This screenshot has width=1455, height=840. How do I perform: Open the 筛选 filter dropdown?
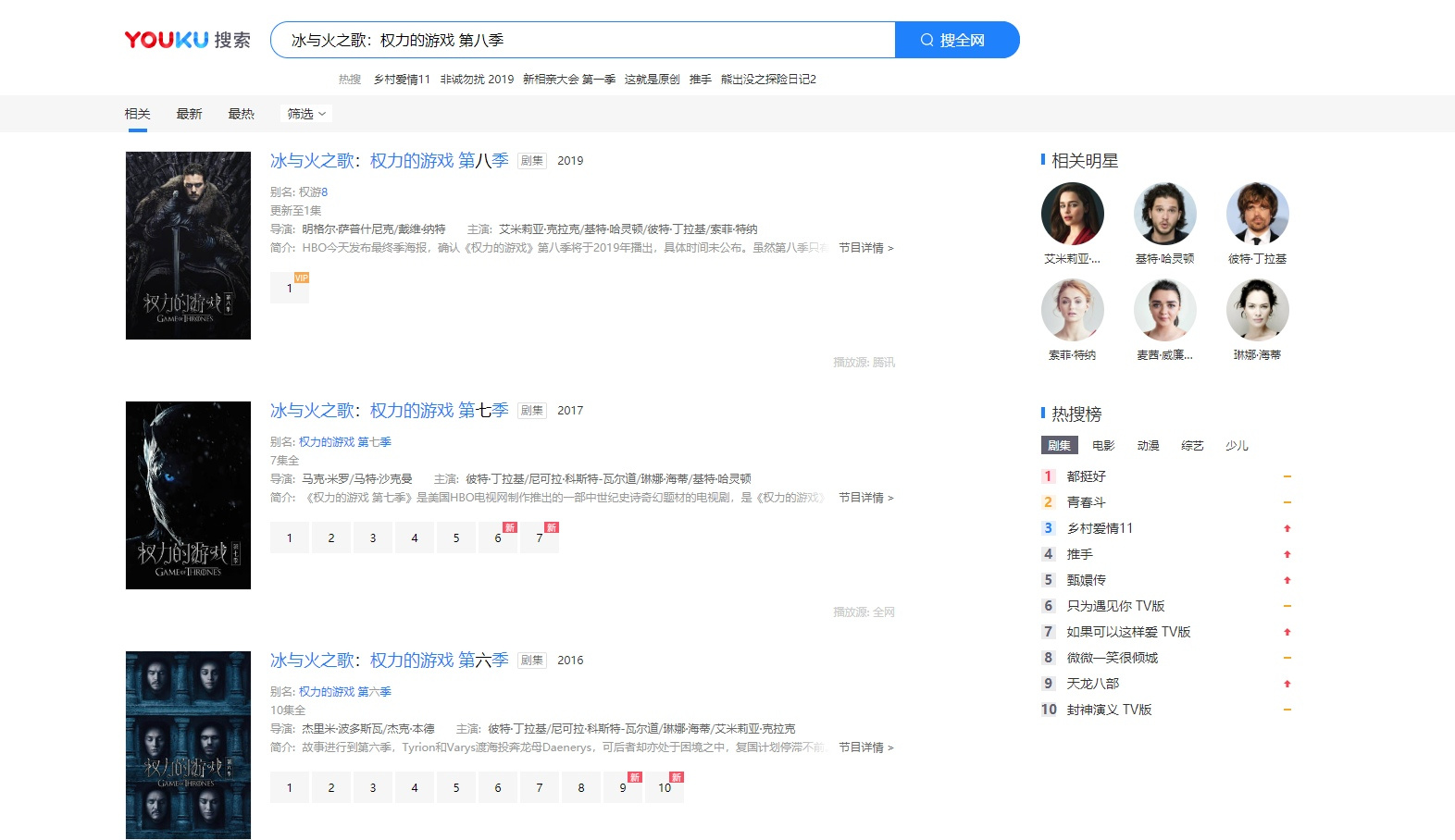pyautogui.click(x=305, y=114)
